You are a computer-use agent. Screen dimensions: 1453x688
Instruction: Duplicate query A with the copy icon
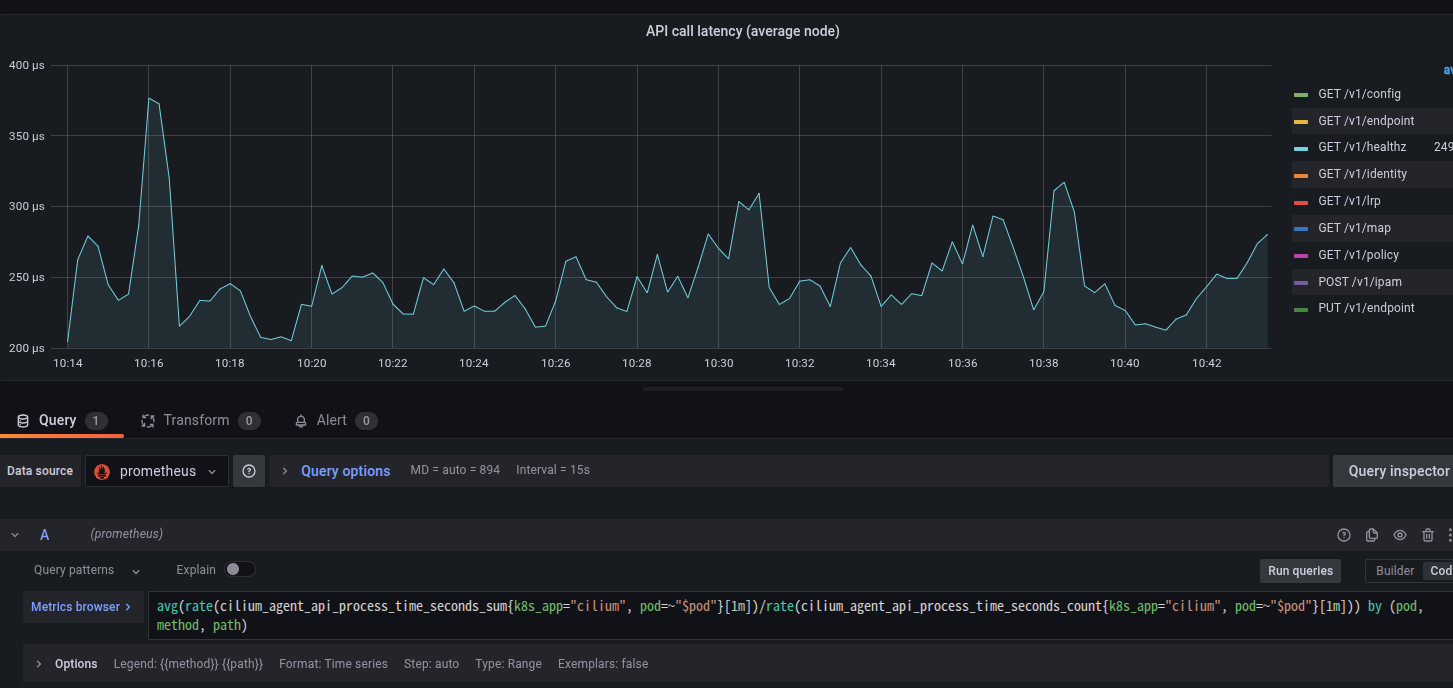pos(1372,535)
